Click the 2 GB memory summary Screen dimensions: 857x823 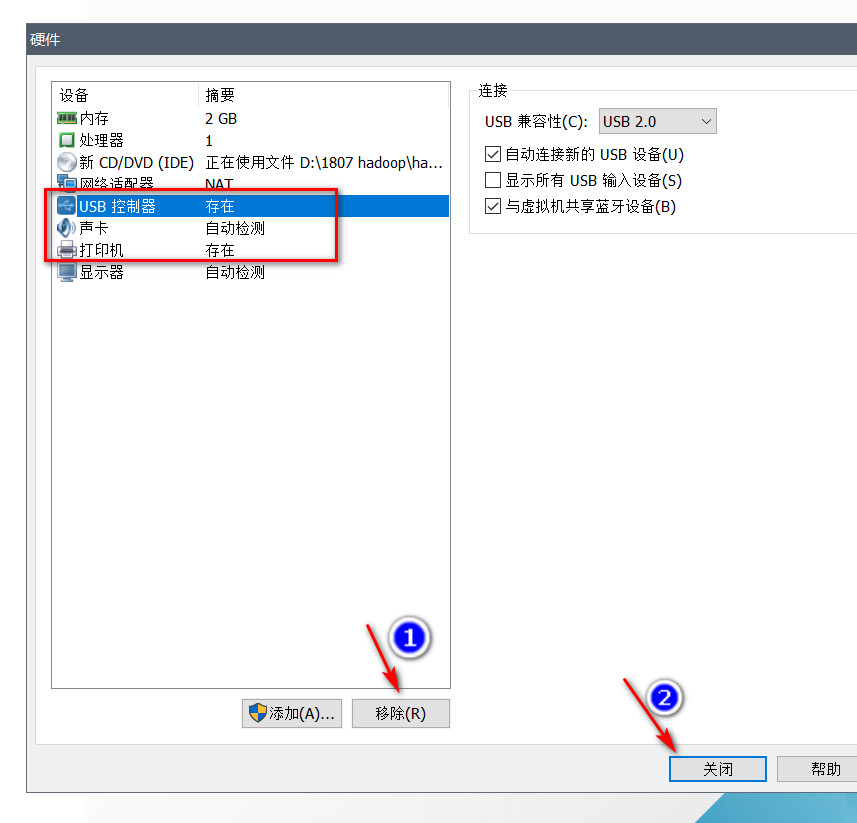[221, 119]
